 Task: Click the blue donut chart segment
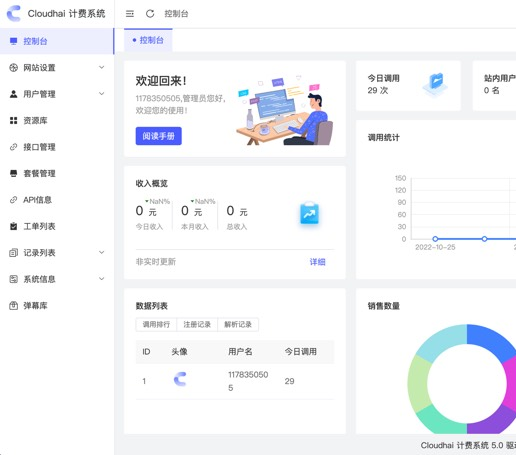point(489,341)
